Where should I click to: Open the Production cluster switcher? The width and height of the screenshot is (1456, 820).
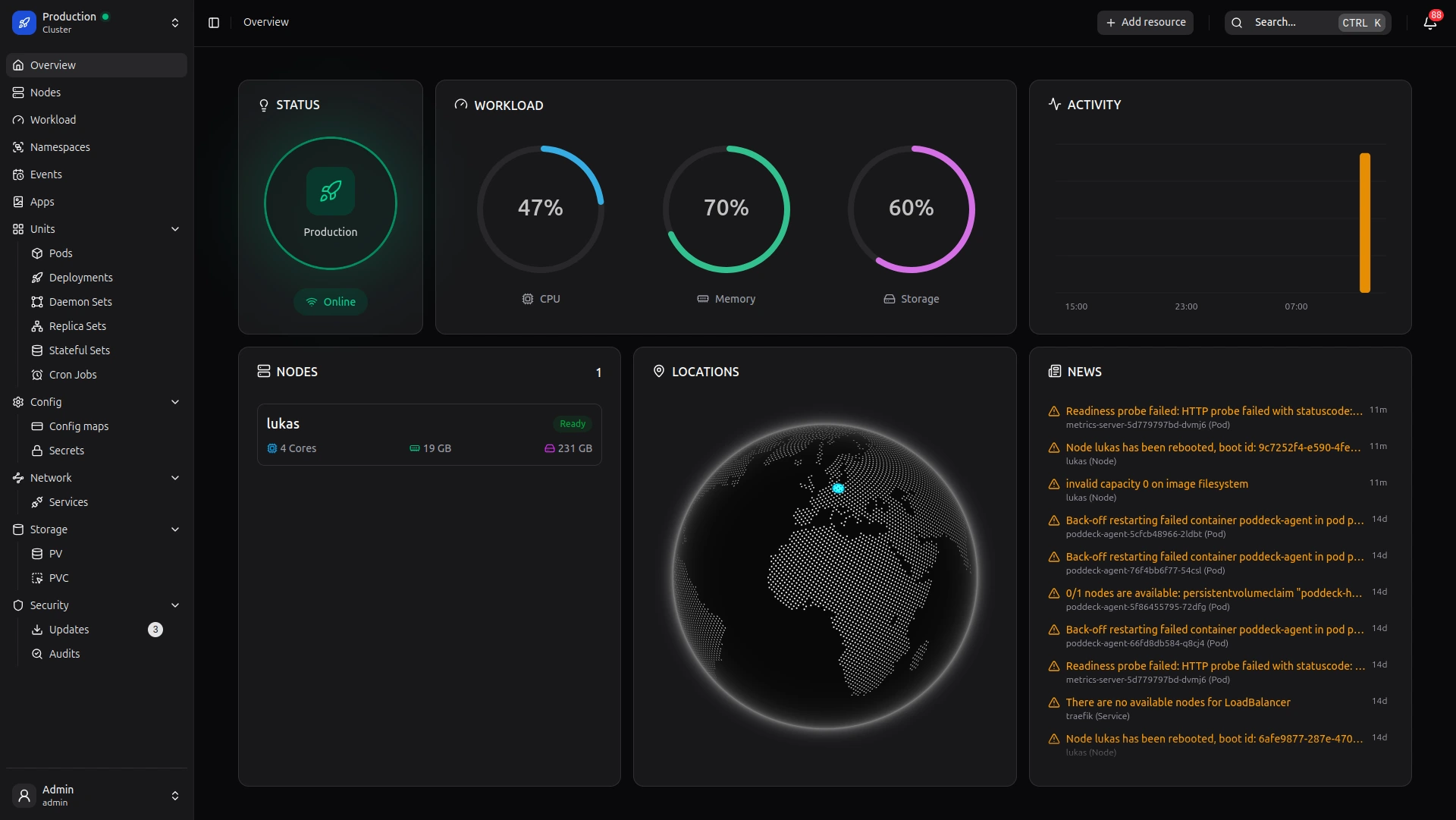(96, 23)
